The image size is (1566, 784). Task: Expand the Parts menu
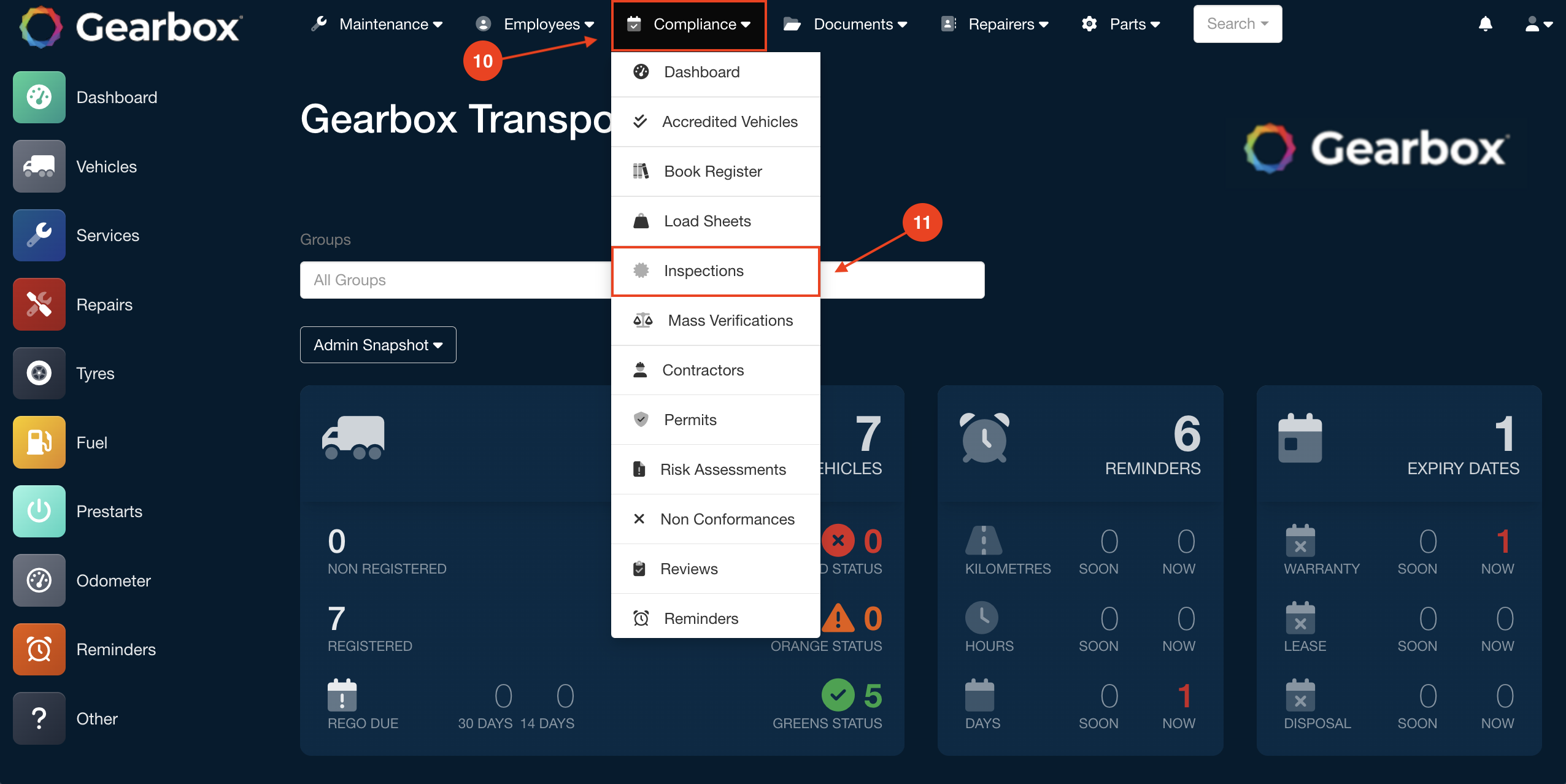point(1120,24)
